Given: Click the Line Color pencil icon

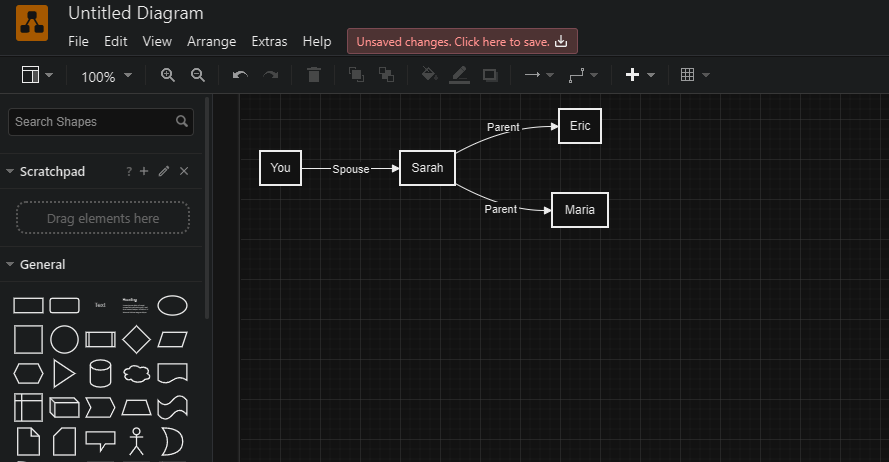Looking at the screenshot, I should [x=459, y=75].
